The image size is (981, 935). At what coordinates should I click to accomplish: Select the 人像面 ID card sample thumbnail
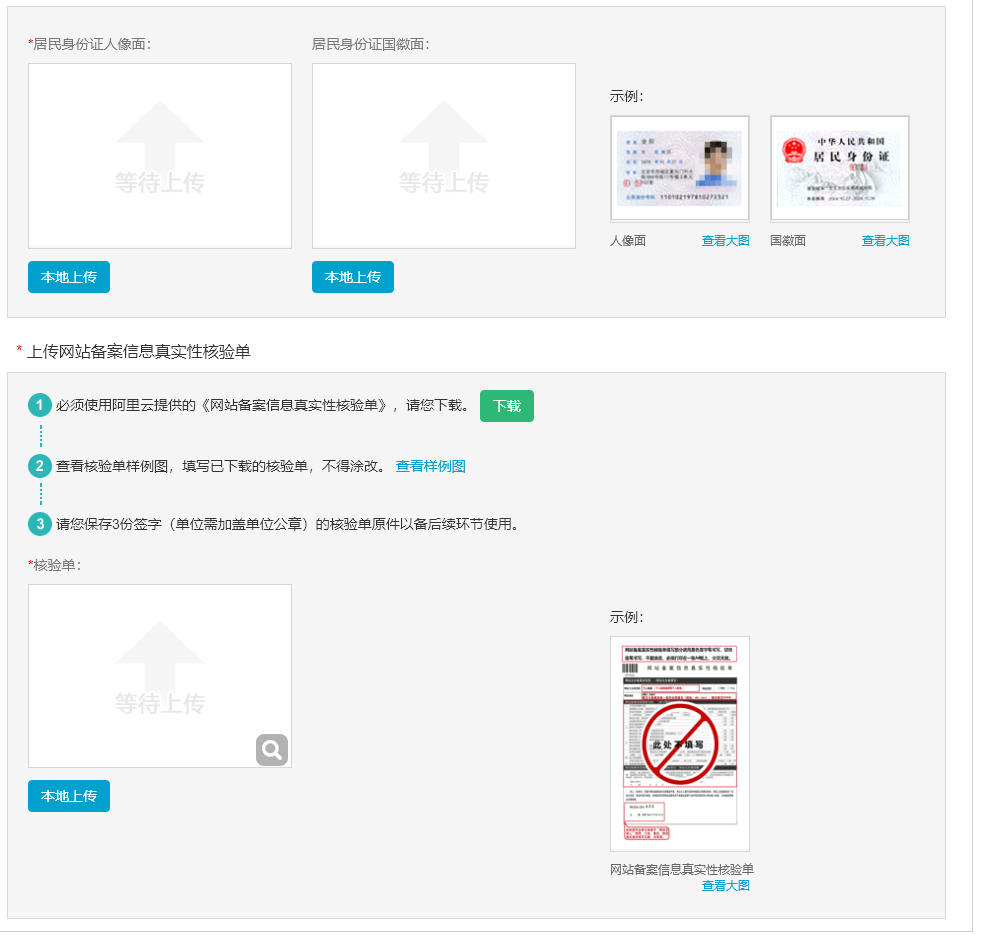tap(680, 167)
